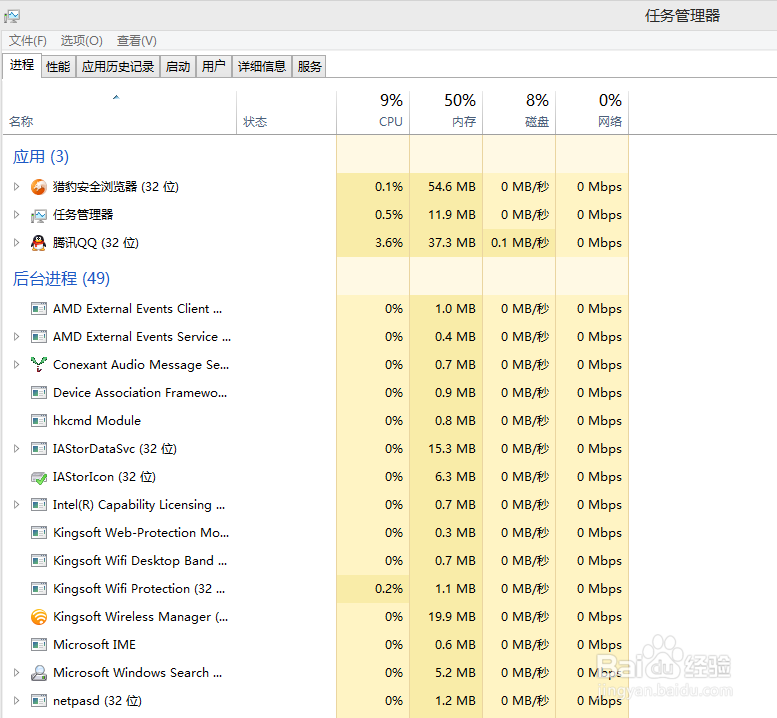777x718 pixels.
Task: Click the 5.2 MB memory value
Action: pos(455,673)
